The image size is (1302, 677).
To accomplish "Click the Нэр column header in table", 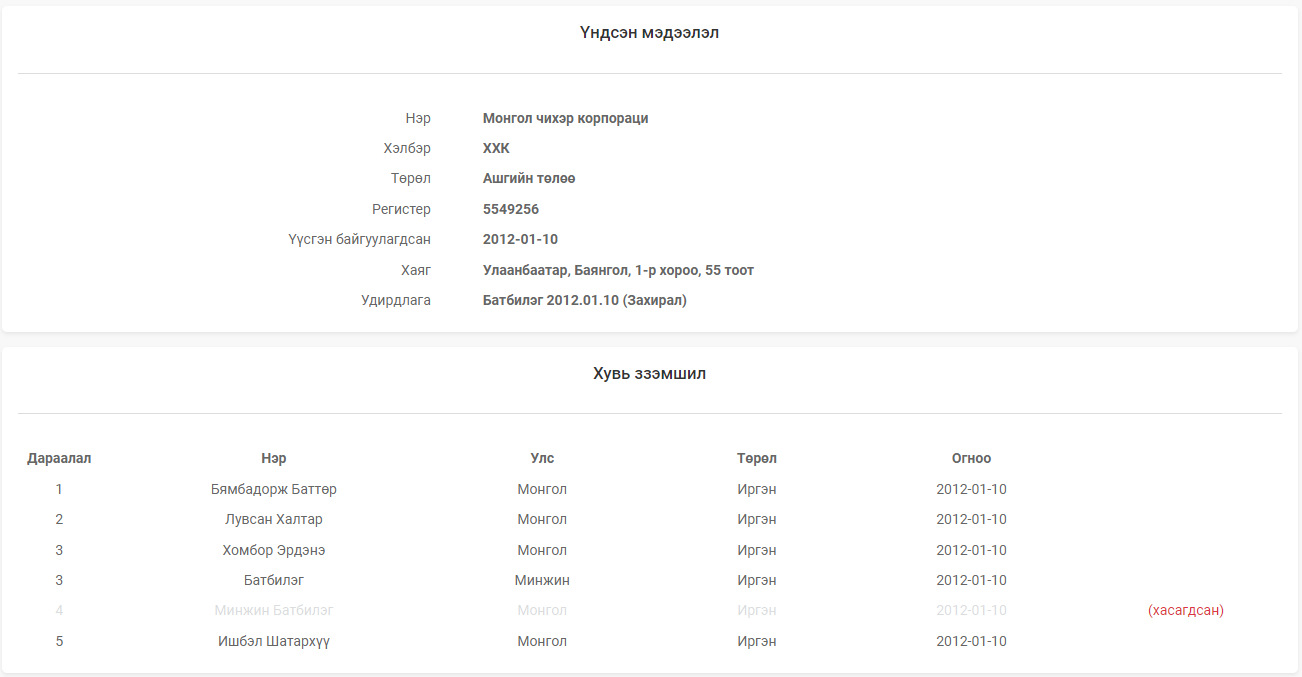I will (x=273, y=458).
